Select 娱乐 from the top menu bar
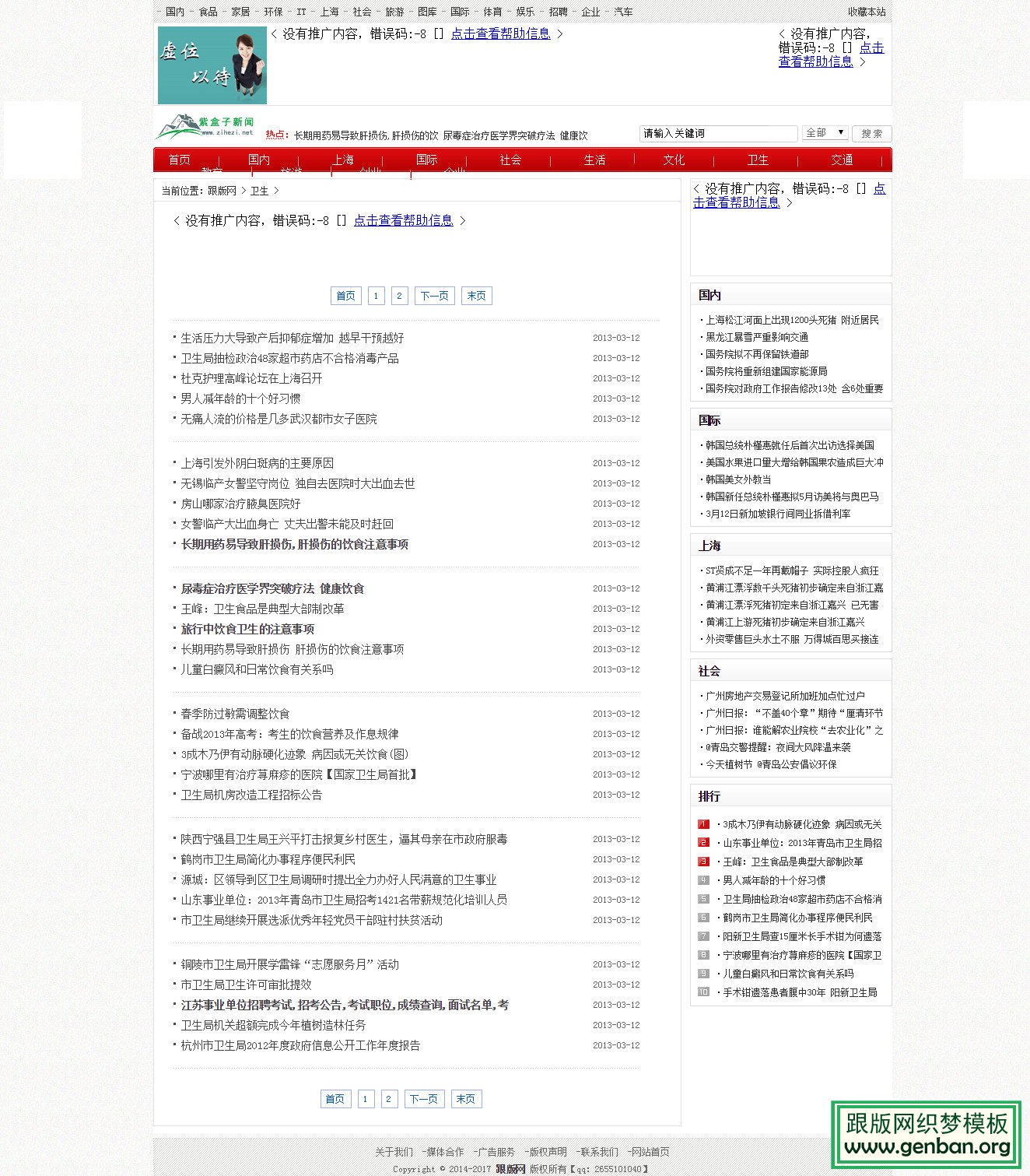 click(x=524, y=11)
